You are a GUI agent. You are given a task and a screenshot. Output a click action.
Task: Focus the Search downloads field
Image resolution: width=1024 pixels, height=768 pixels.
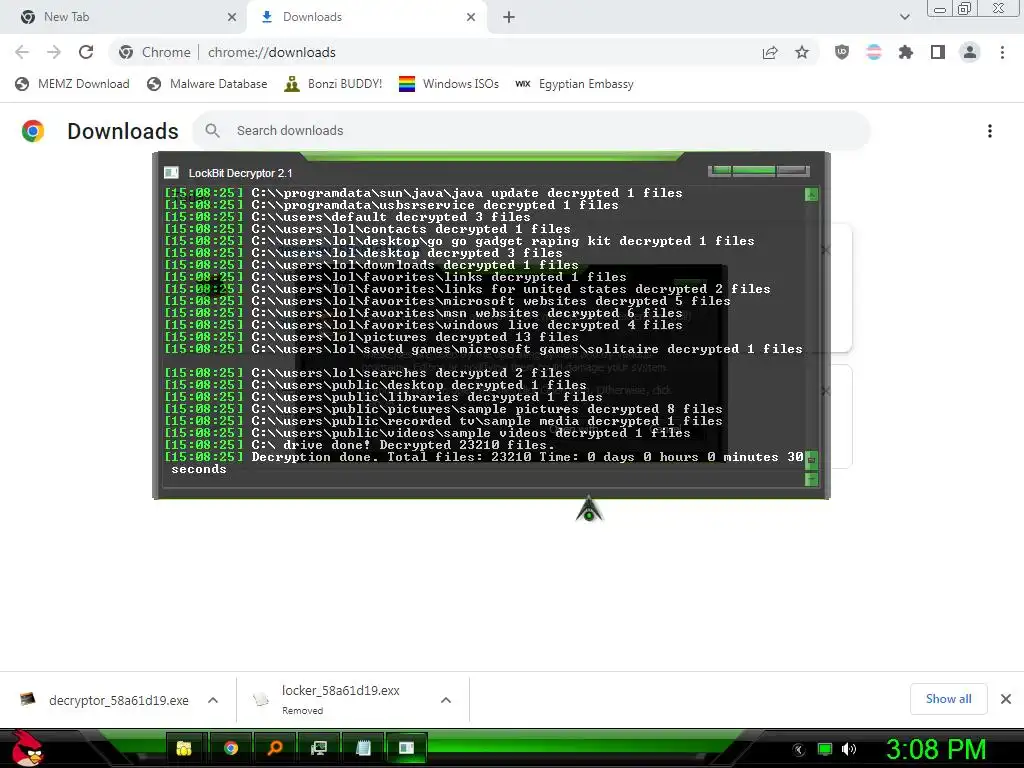530,131
